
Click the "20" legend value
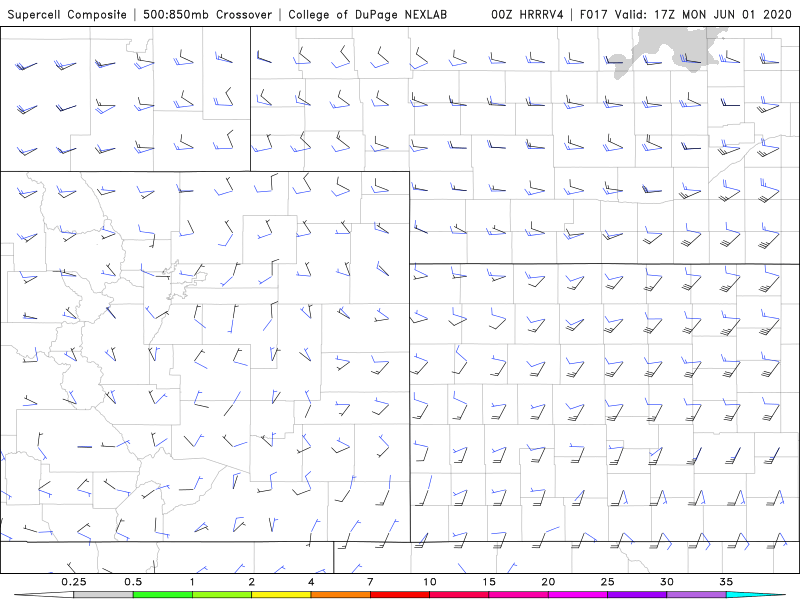point(548,582)
